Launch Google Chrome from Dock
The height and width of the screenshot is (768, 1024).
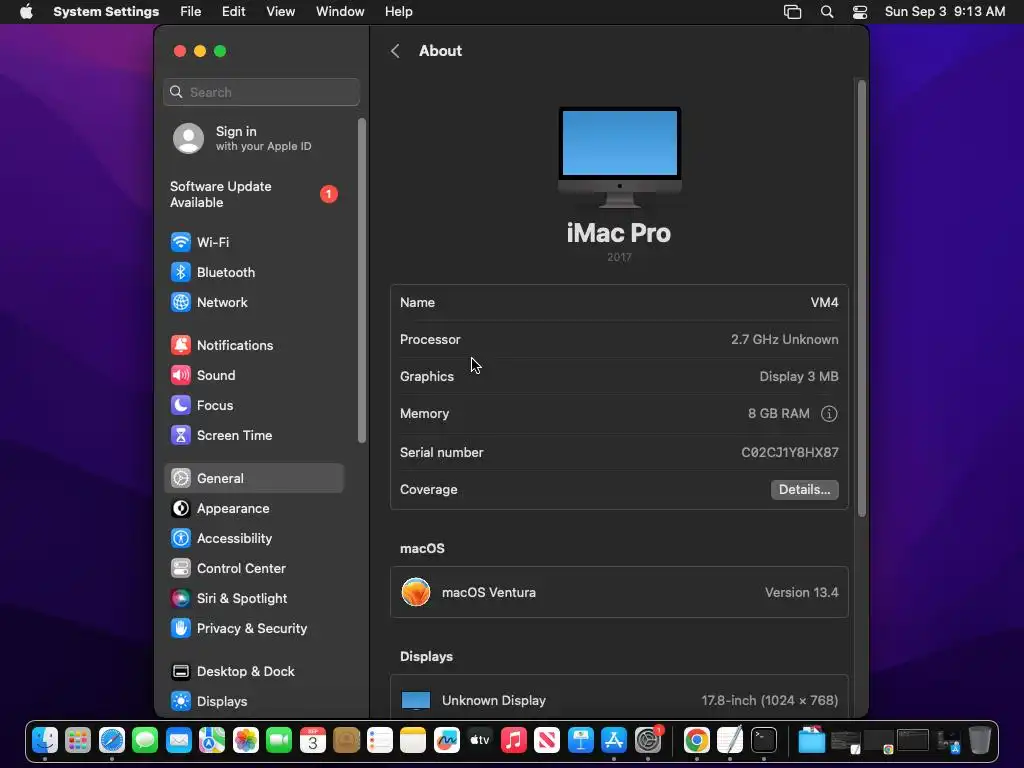tap(697, 741)
